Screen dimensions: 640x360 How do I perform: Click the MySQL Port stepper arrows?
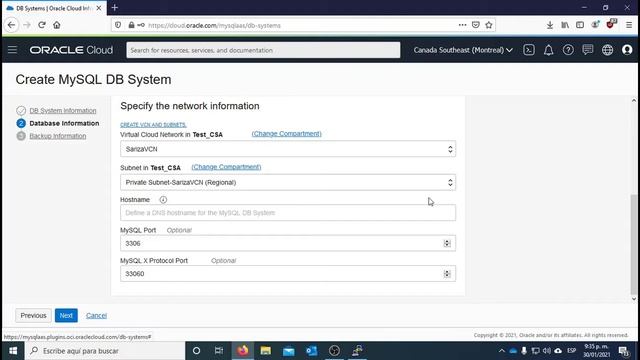(x=447, y=243)
